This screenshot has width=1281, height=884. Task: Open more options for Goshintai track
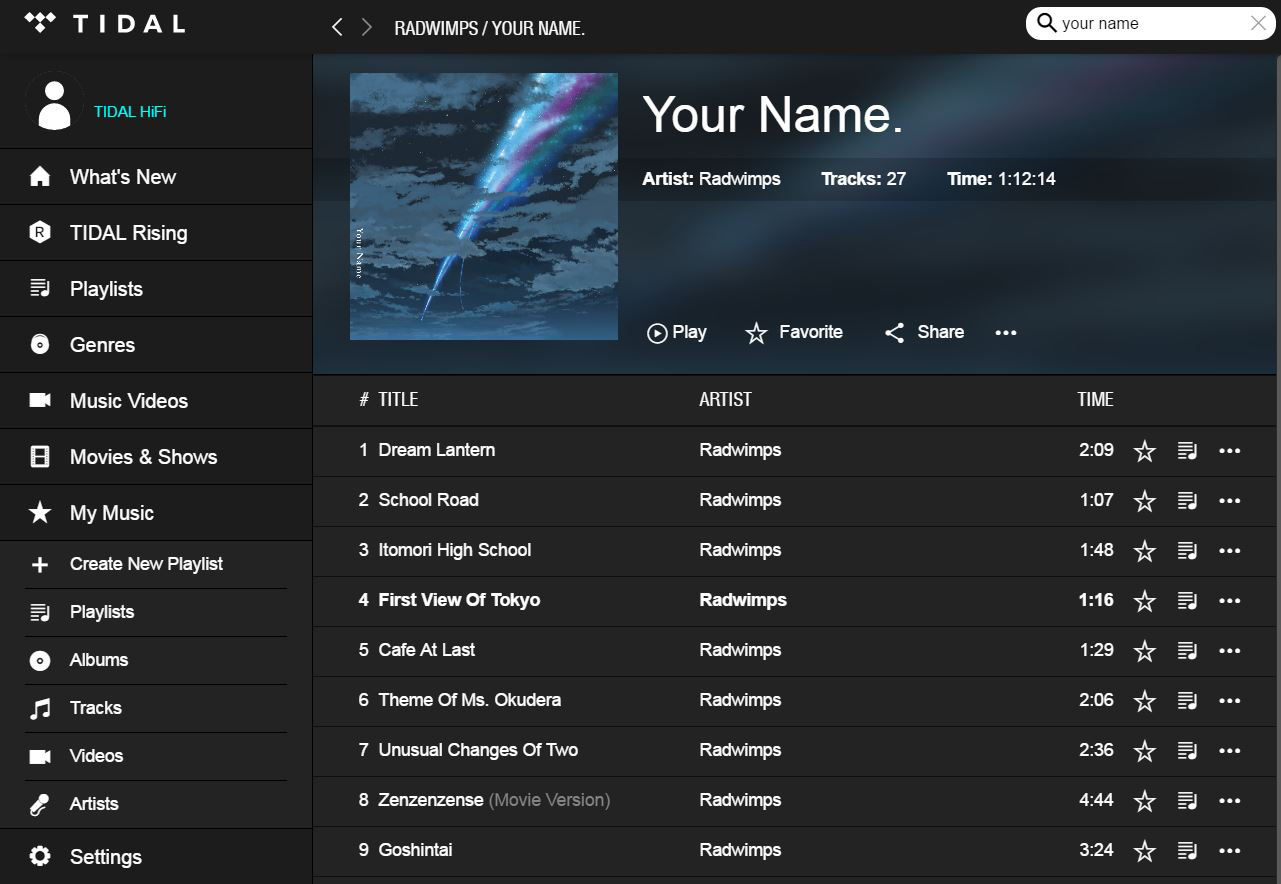point(1229,851)
